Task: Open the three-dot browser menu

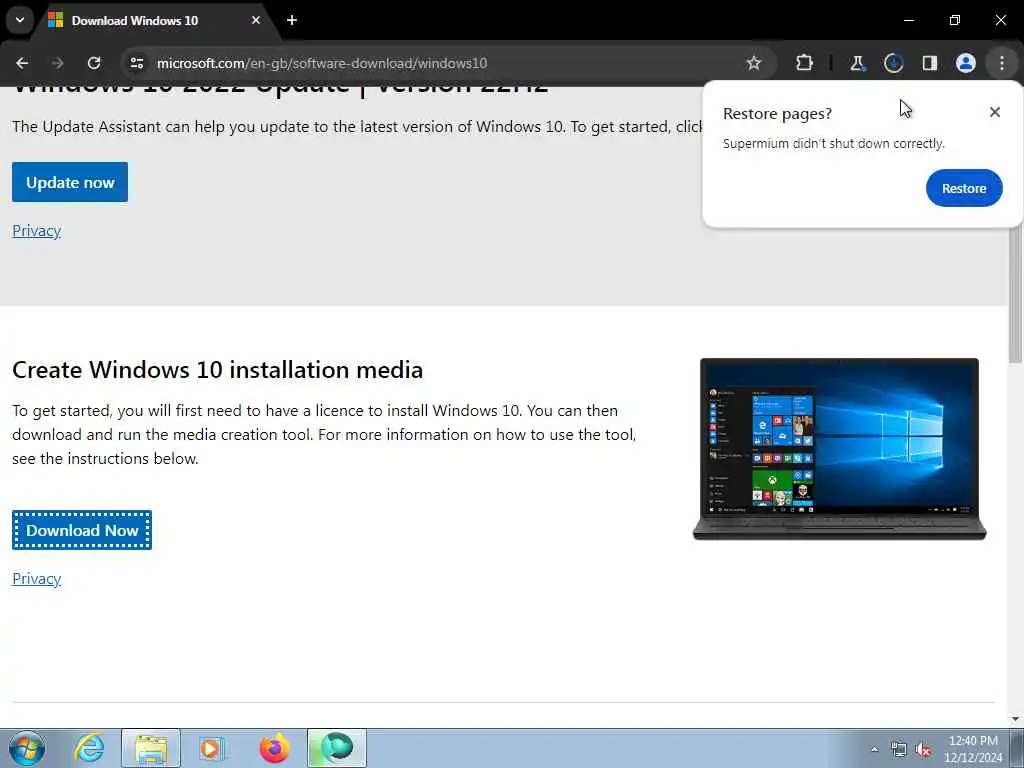Action: pos(1002,63)
